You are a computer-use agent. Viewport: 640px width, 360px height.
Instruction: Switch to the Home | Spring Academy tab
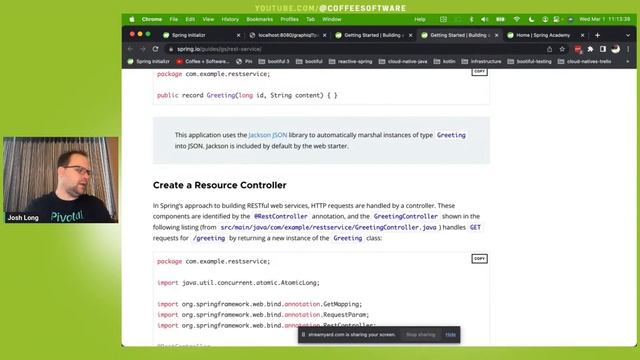click(x=546, y=36)
